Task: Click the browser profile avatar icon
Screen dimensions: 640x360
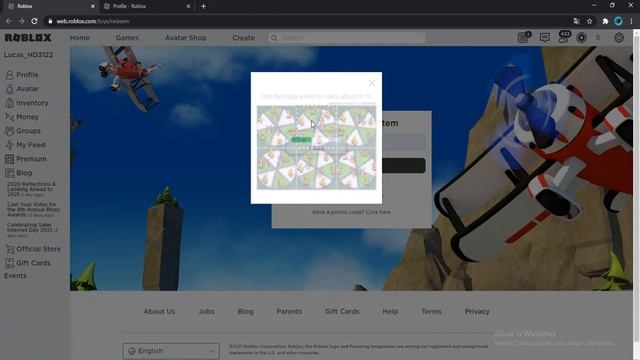Action: (x=618, y=21)
